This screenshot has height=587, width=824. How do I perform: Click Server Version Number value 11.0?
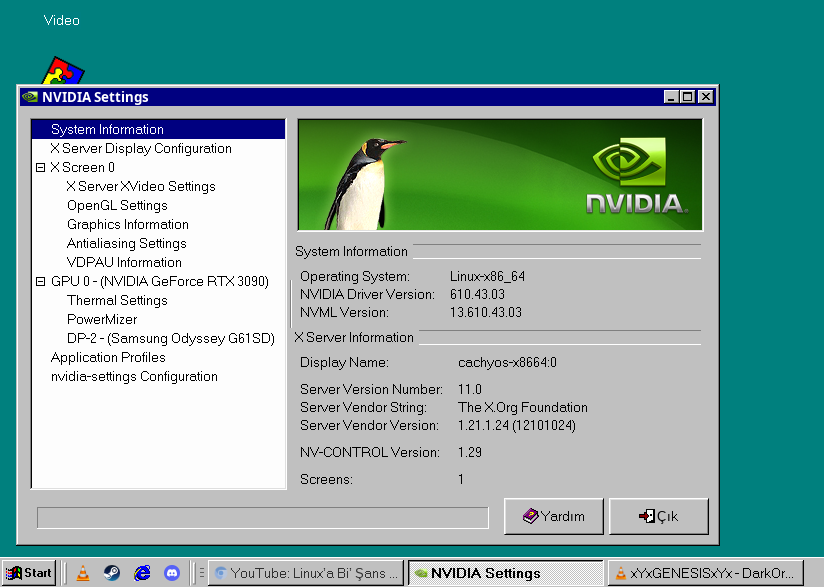[470, 389]
